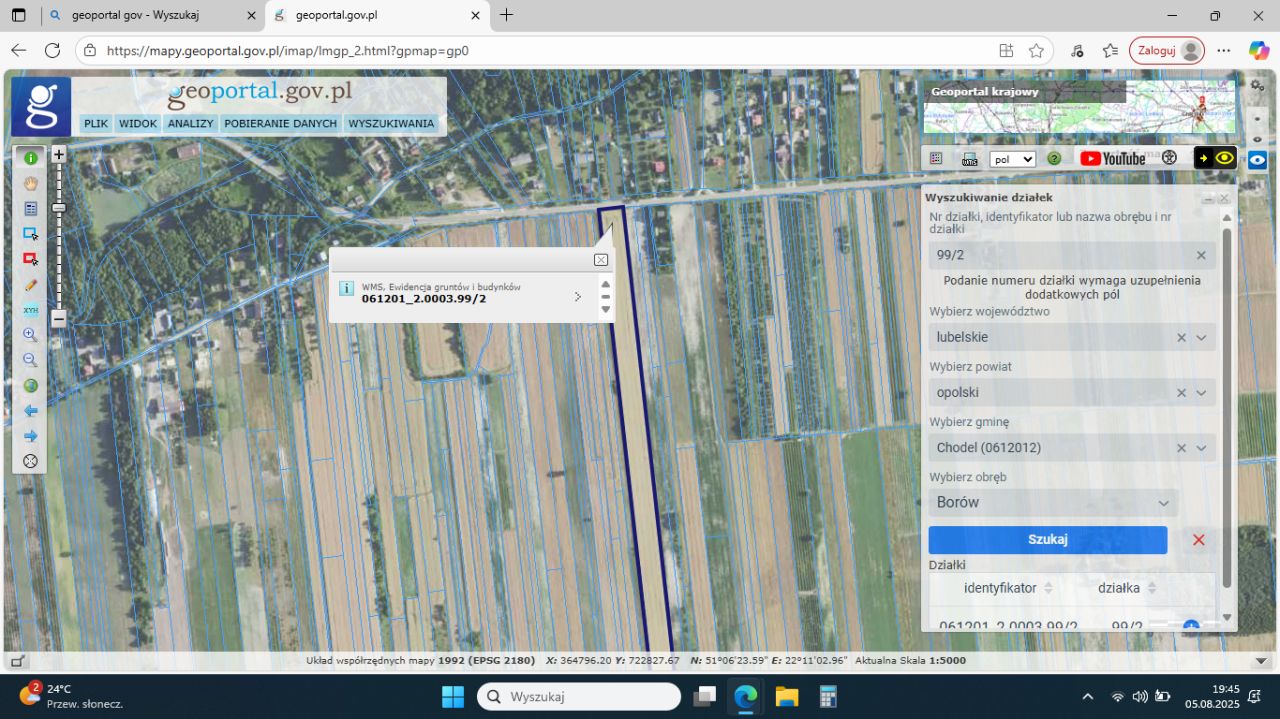Viewport: 1280px width, 719px height.
Task: Click the parcel number input field
Action: (1060, 255)
